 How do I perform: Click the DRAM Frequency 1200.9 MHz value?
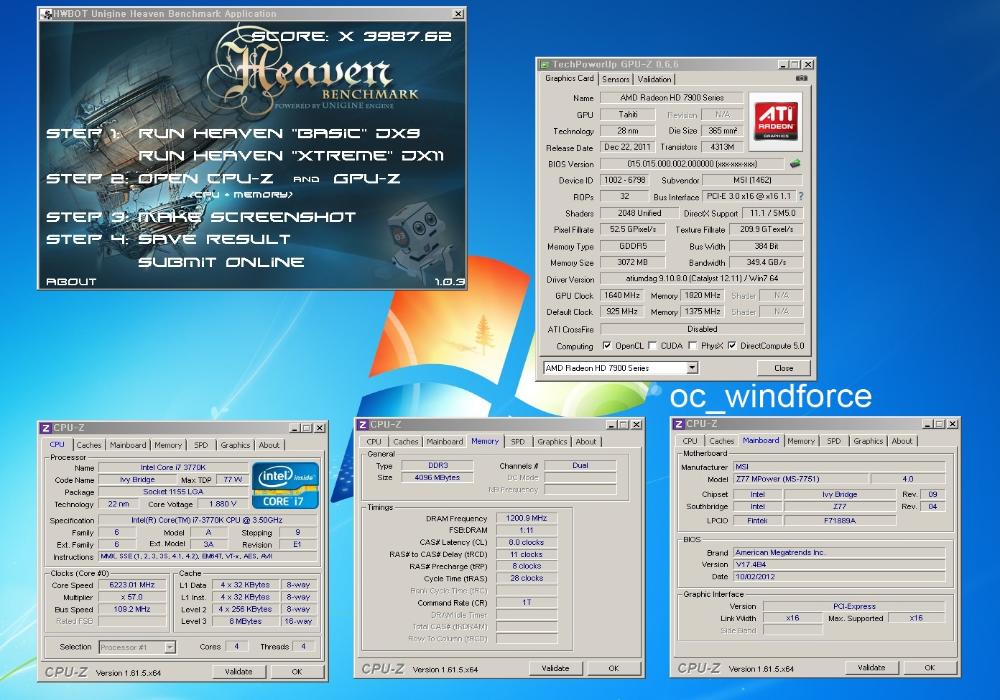[526, 518]
